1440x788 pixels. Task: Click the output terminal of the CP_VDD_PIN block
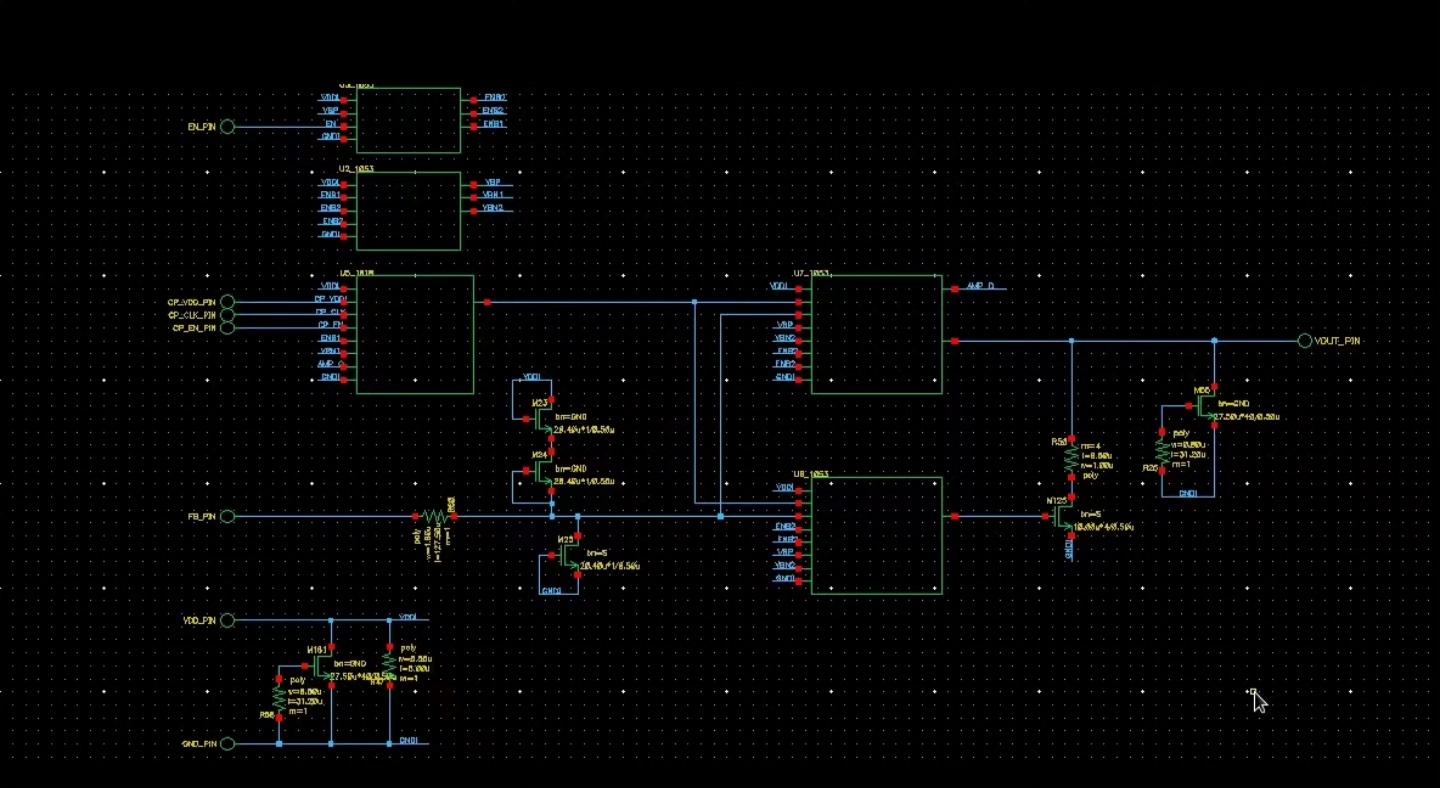487,302
